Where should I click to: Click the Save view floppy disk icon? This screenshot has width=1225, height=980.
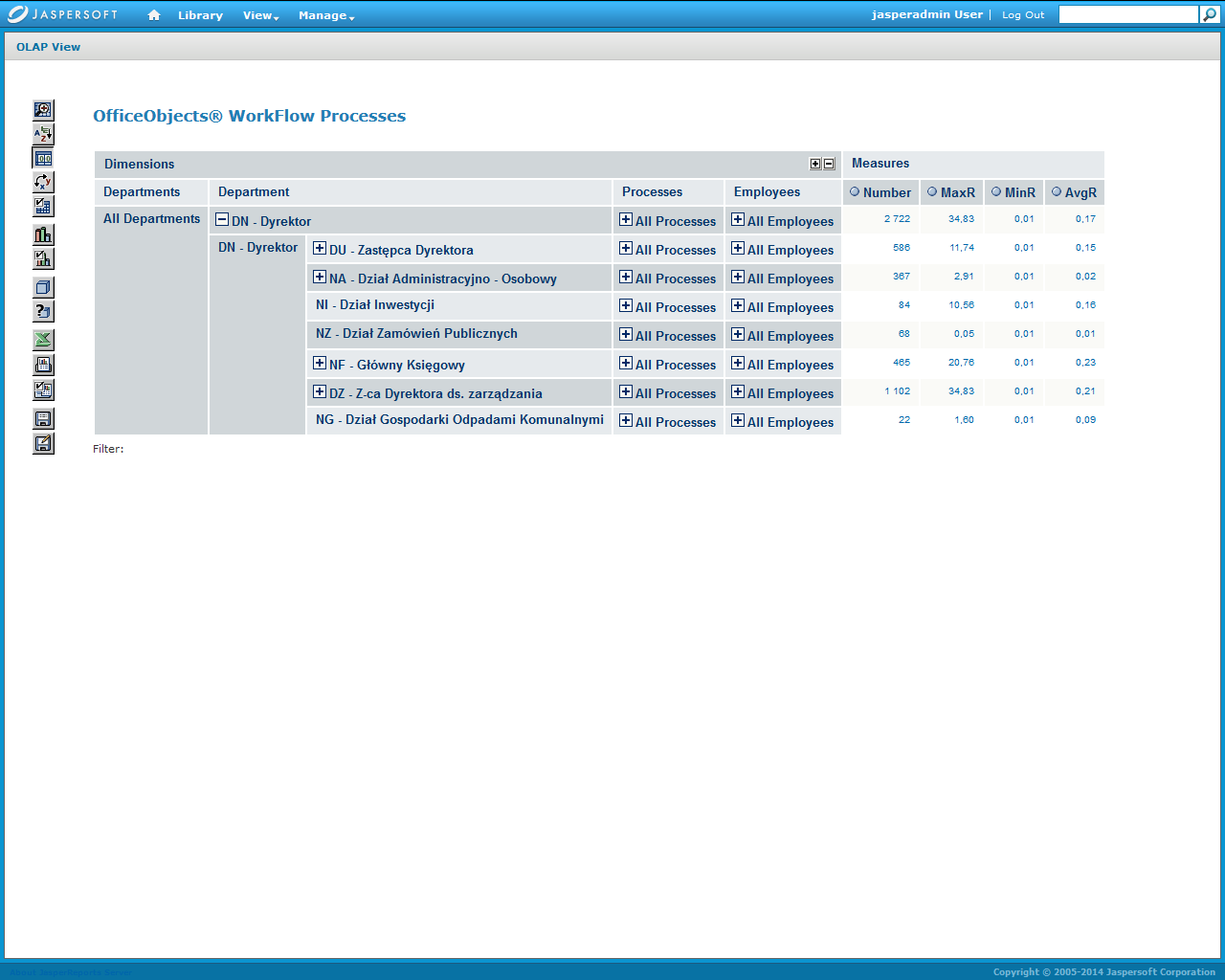coord(43,418)
